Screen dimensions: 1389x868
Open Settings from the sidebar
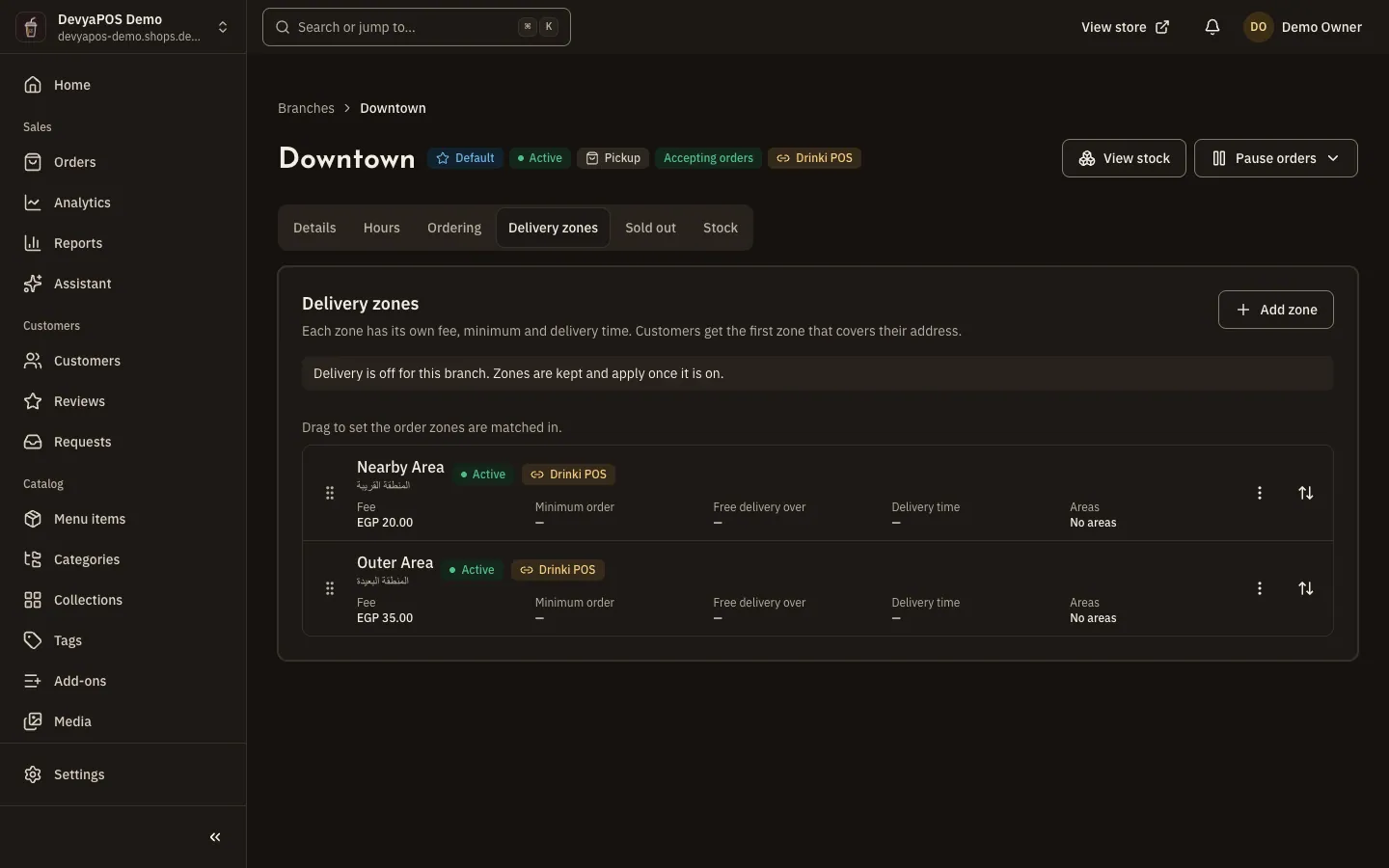pos(123,774)
